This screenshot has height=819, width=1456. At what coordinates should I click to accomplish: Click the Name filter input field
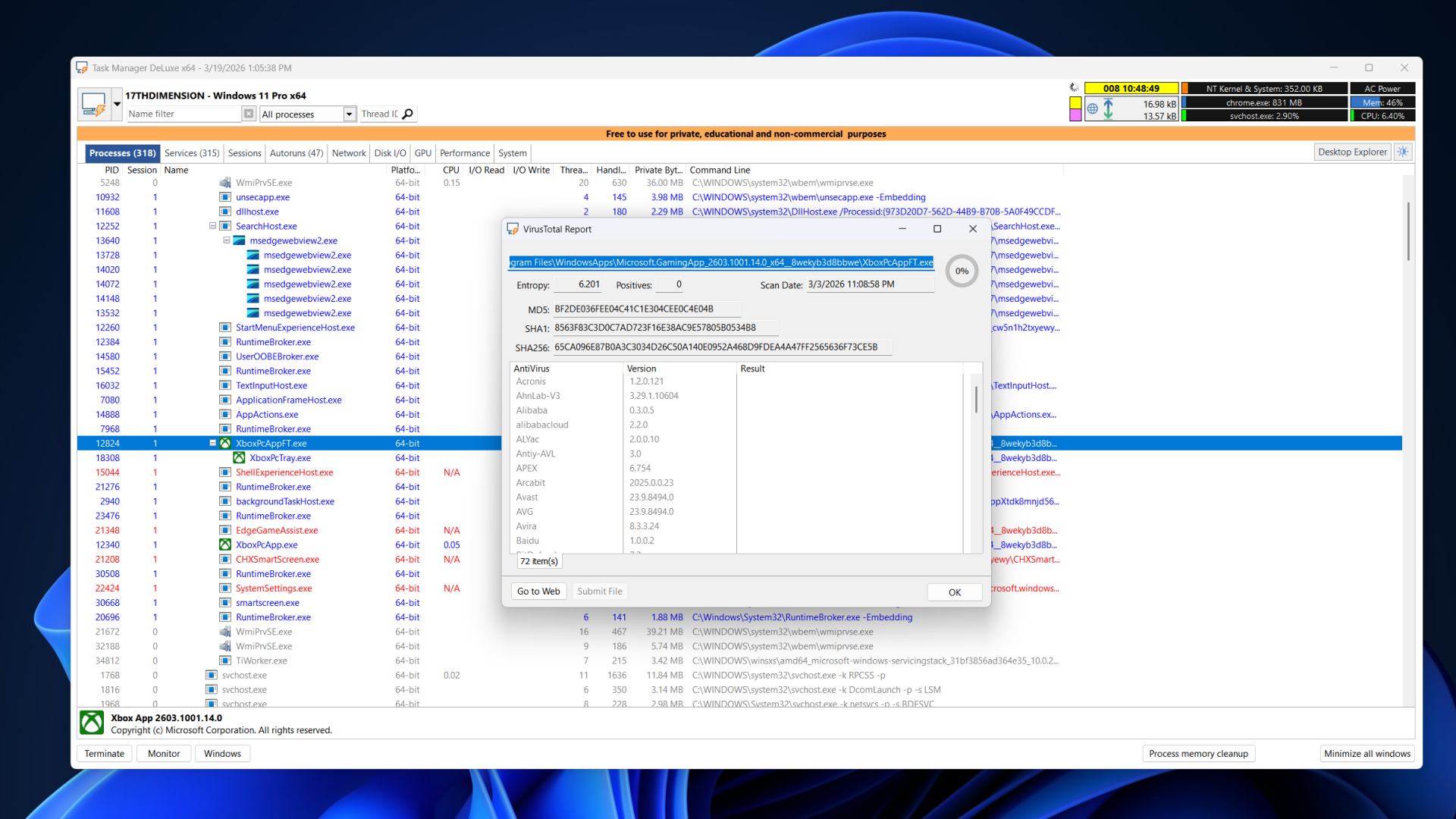184,114
